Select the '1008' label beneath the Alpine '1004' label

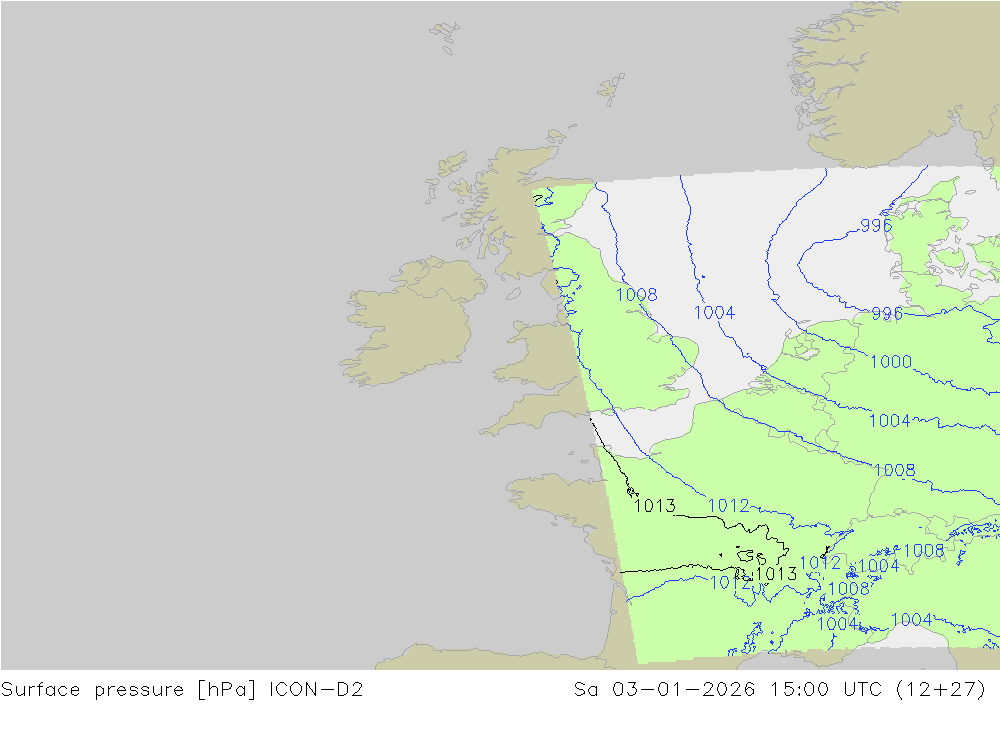[848, 589]
